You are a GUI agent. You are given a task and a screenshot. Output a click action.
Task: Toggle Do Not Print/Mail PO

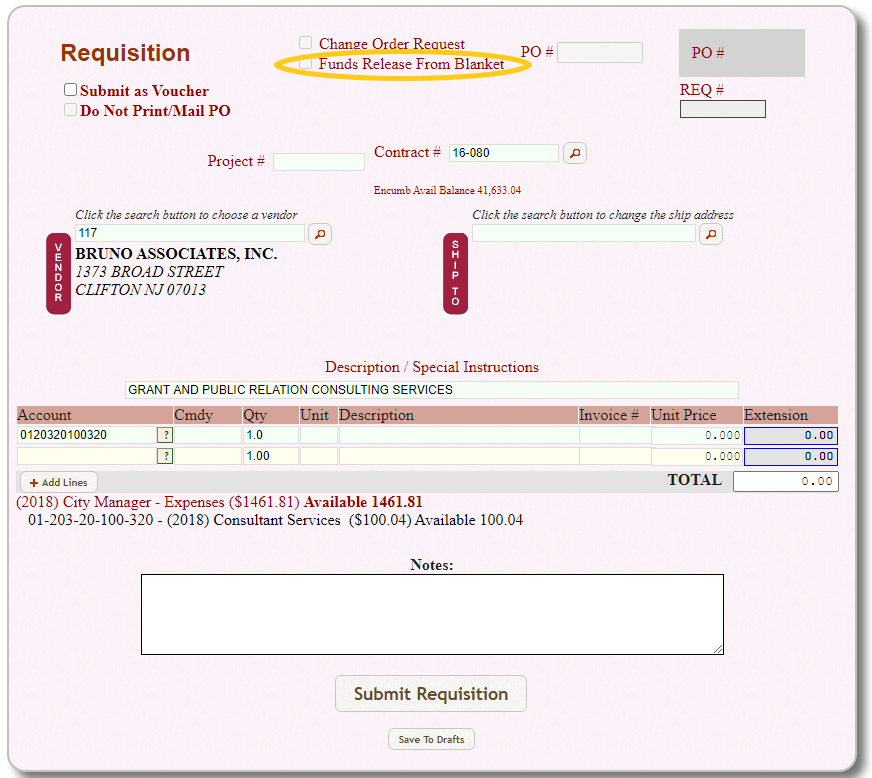tap(70, 109)
